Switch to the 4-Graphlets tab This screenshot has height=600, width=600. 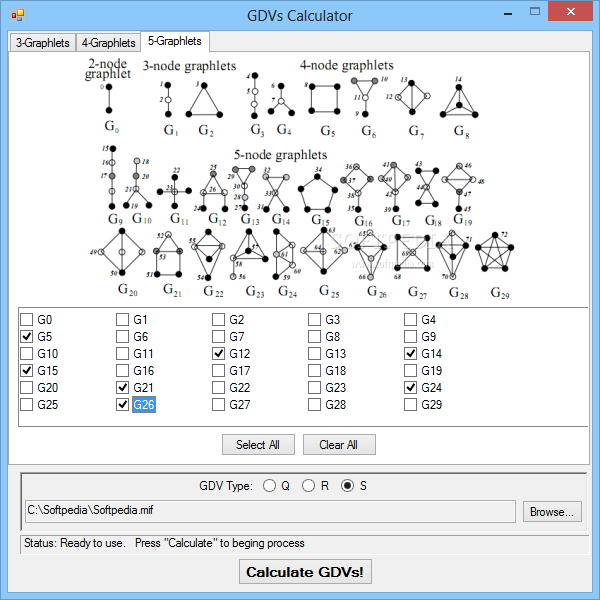point(108,42)
